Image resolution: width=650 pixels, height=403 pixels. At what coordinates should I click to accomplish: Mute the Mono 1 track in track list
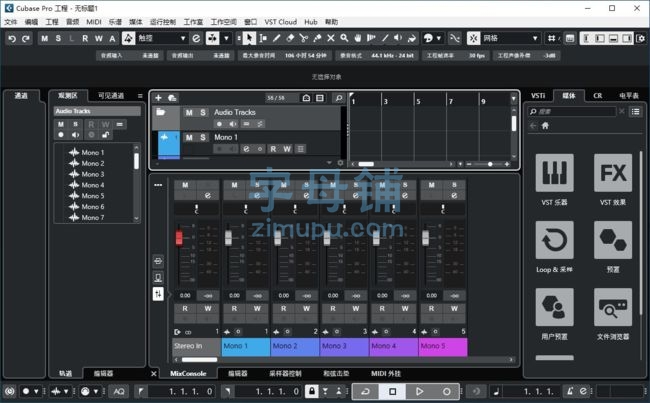pyautogui.click(x=189, y=137)
